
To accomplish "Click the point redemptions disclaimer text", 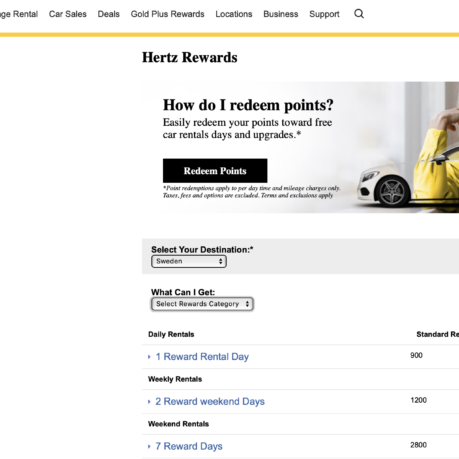I will point(252,192).
